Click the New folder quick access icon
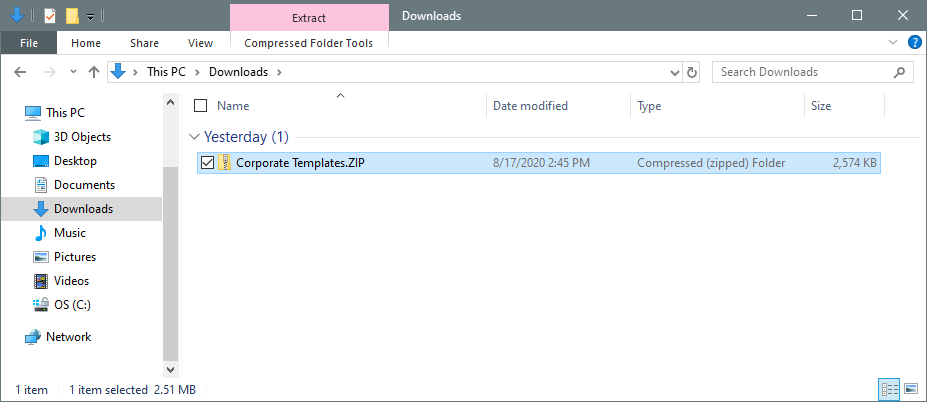The height and width of the screenshot is (402, 927). click(x=72, y=16)
